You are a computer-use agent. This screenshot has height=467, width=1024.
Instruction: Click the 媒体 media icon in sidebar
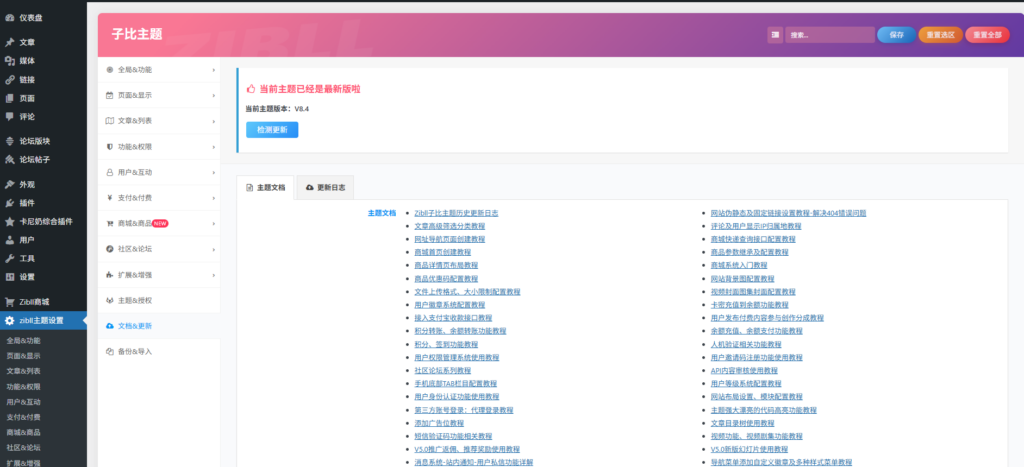pyautogui.click(x=9, y=61)
